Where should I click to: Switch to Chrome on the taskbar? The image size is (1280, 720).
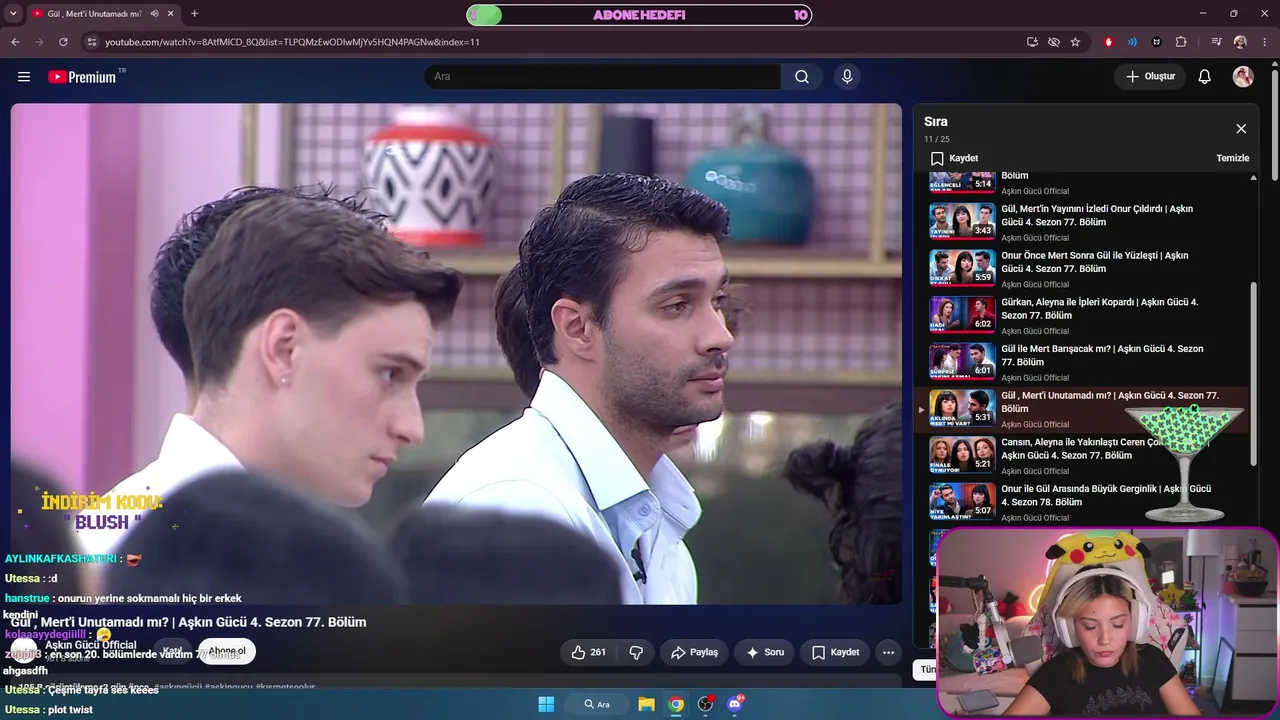(676, 704)
